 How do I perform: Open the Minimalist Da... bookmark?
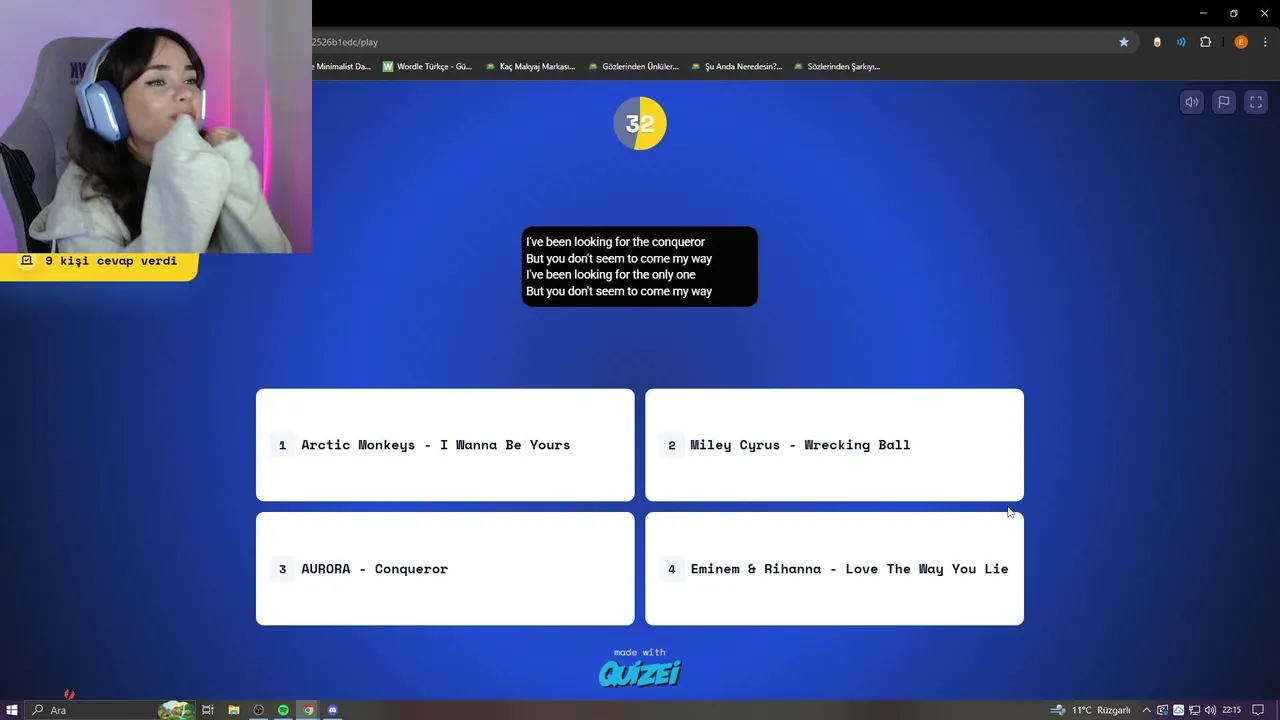point(342,67)
